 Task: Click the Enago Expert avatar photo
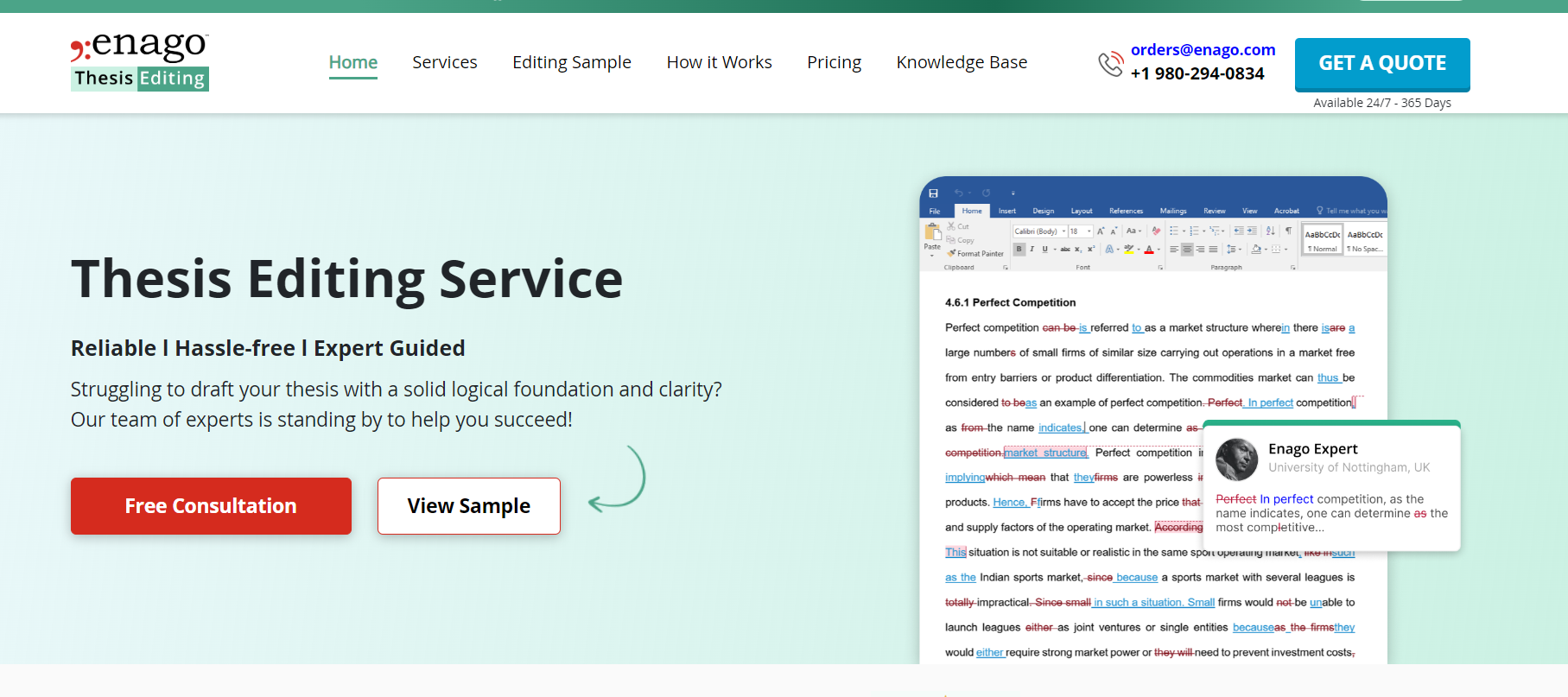[1237, 459]
